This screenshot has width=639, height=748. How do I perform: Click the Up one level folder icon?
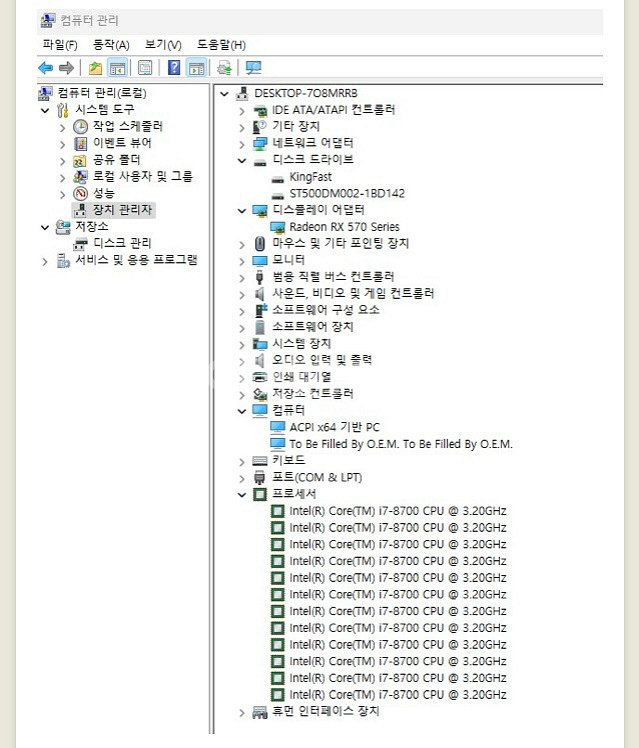click(x=95, y=68)
